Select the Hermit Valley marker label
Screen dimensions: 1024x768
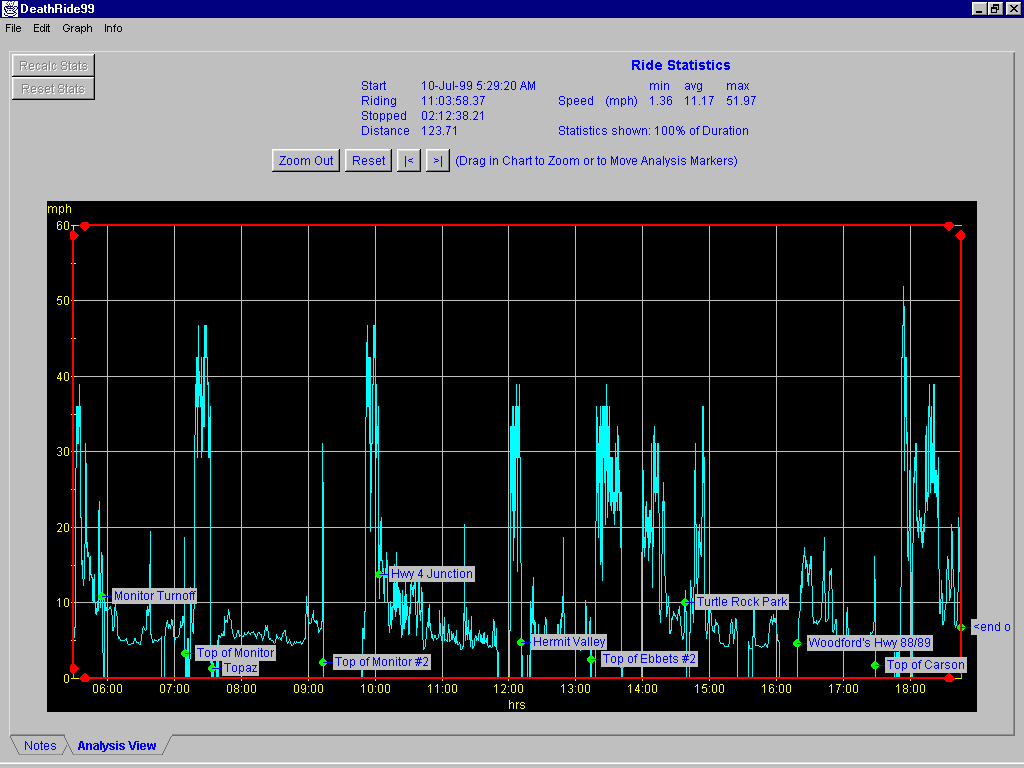click(569, 641)
